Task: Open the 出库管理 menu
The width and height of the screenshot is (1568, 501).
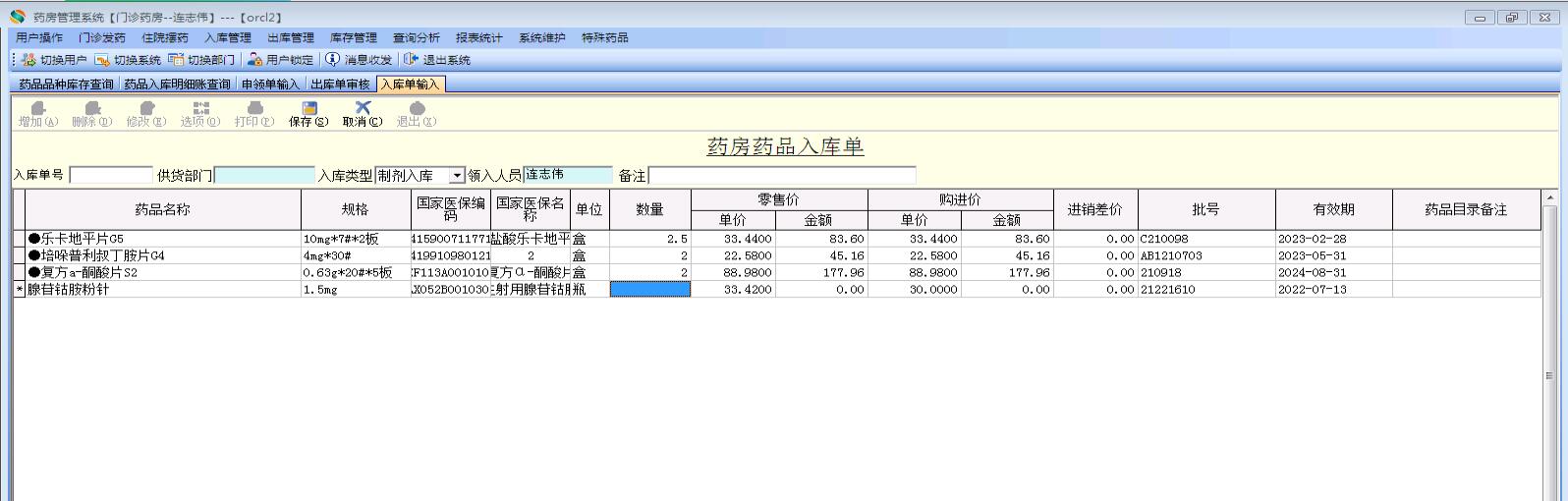Action: point(291,37)
